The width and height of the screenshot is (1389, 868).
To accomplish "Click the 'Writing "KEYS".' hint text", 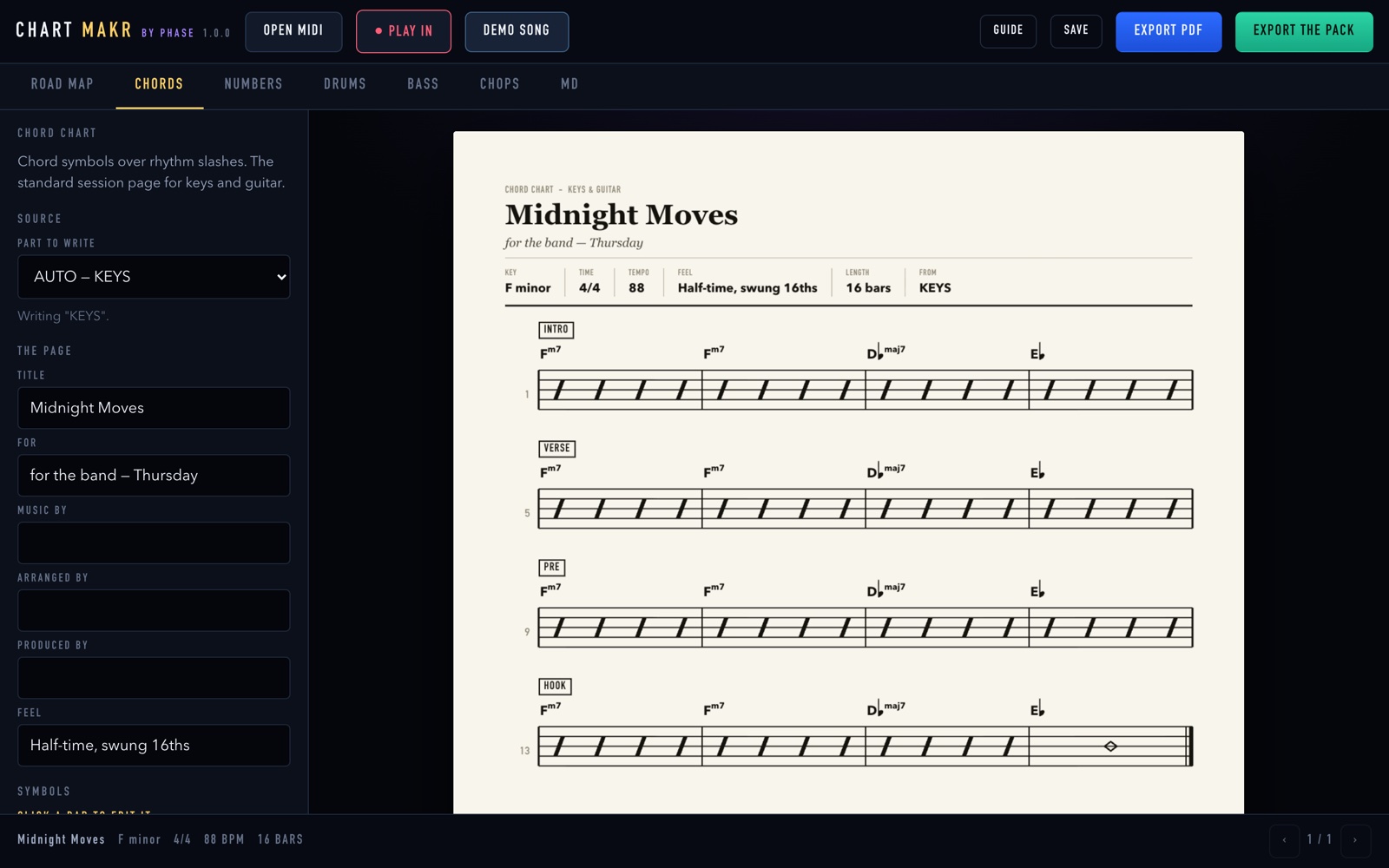I will pos(63,316).
